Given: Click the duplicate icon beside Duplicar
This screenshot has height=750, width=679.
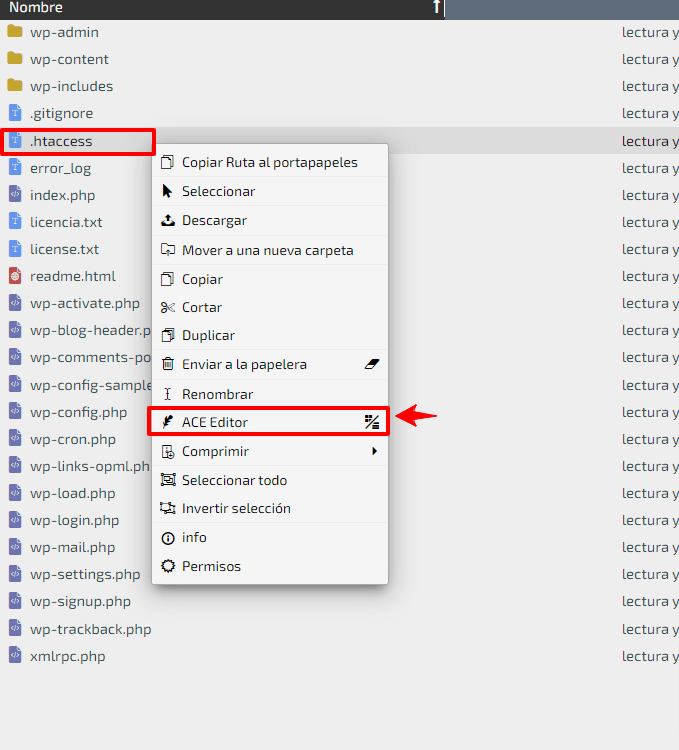Looking at the screenshot, I should click(x=167, y=335).
